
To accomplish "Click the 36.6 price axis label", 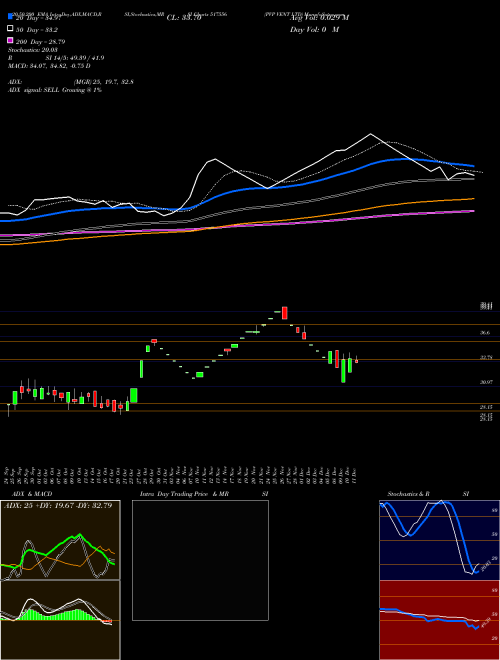I will click(485, 333).
